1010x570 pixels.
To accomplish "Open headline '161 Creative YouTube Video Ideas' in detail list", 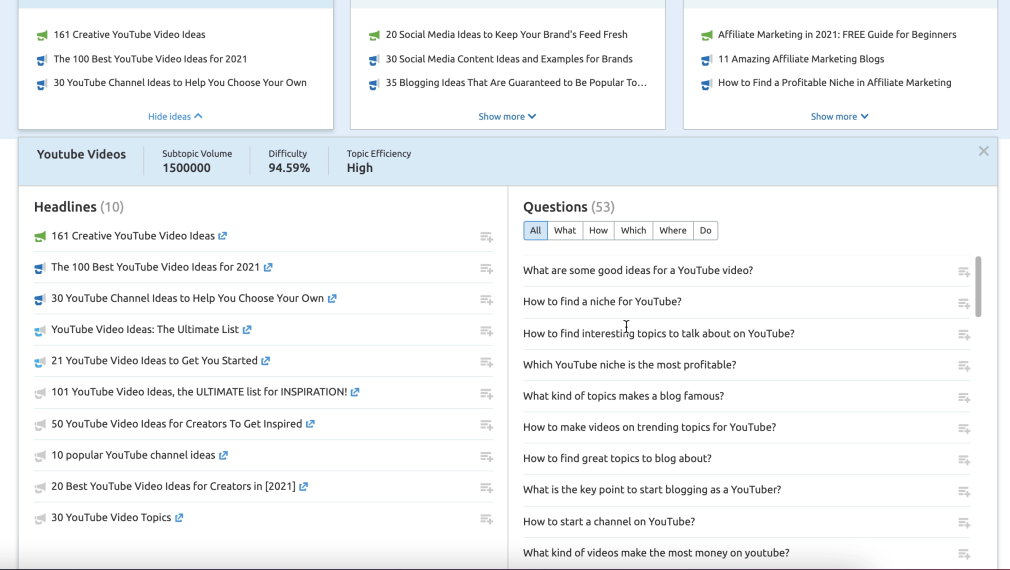I will click(x=133, y=236).
